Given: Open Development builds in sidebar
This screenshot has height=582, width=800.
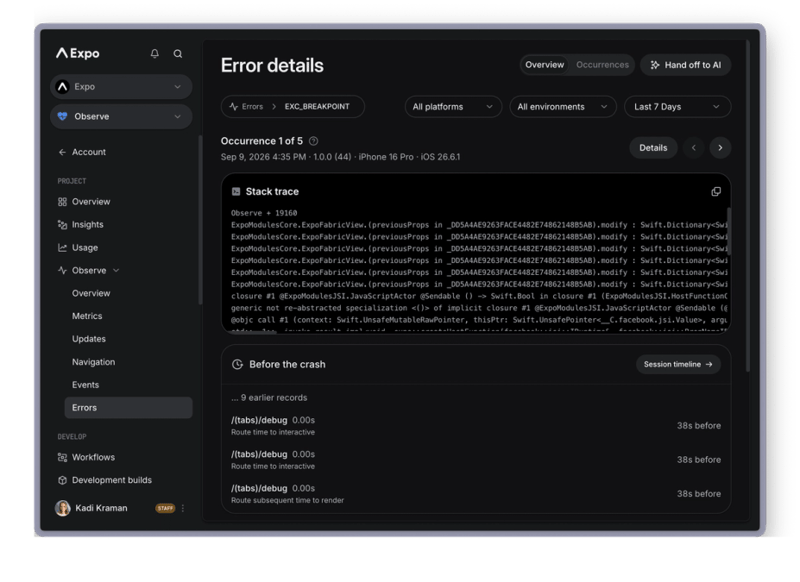Looking at the screenshot, I should point(105,480).
